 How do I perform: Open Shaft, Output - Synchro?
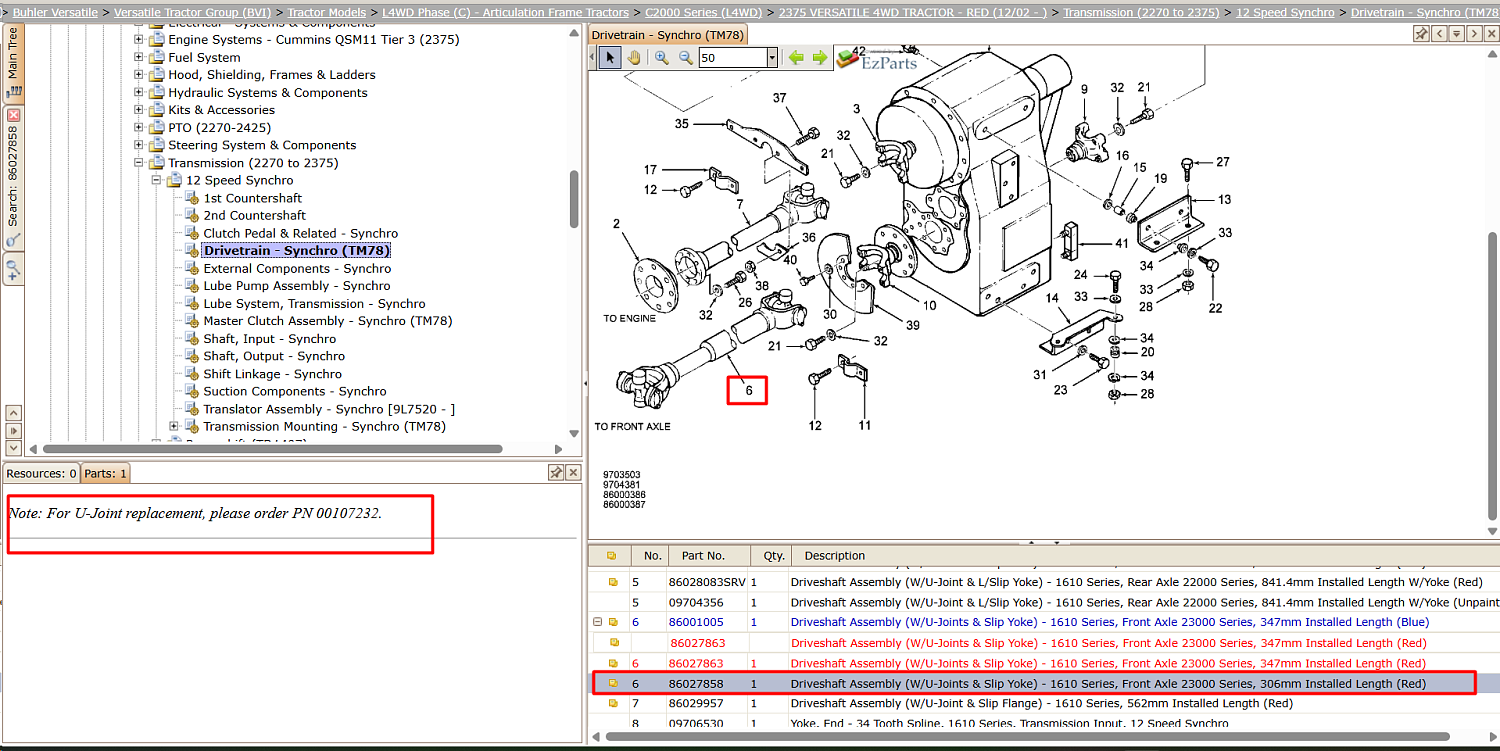[x=274, y=356]
